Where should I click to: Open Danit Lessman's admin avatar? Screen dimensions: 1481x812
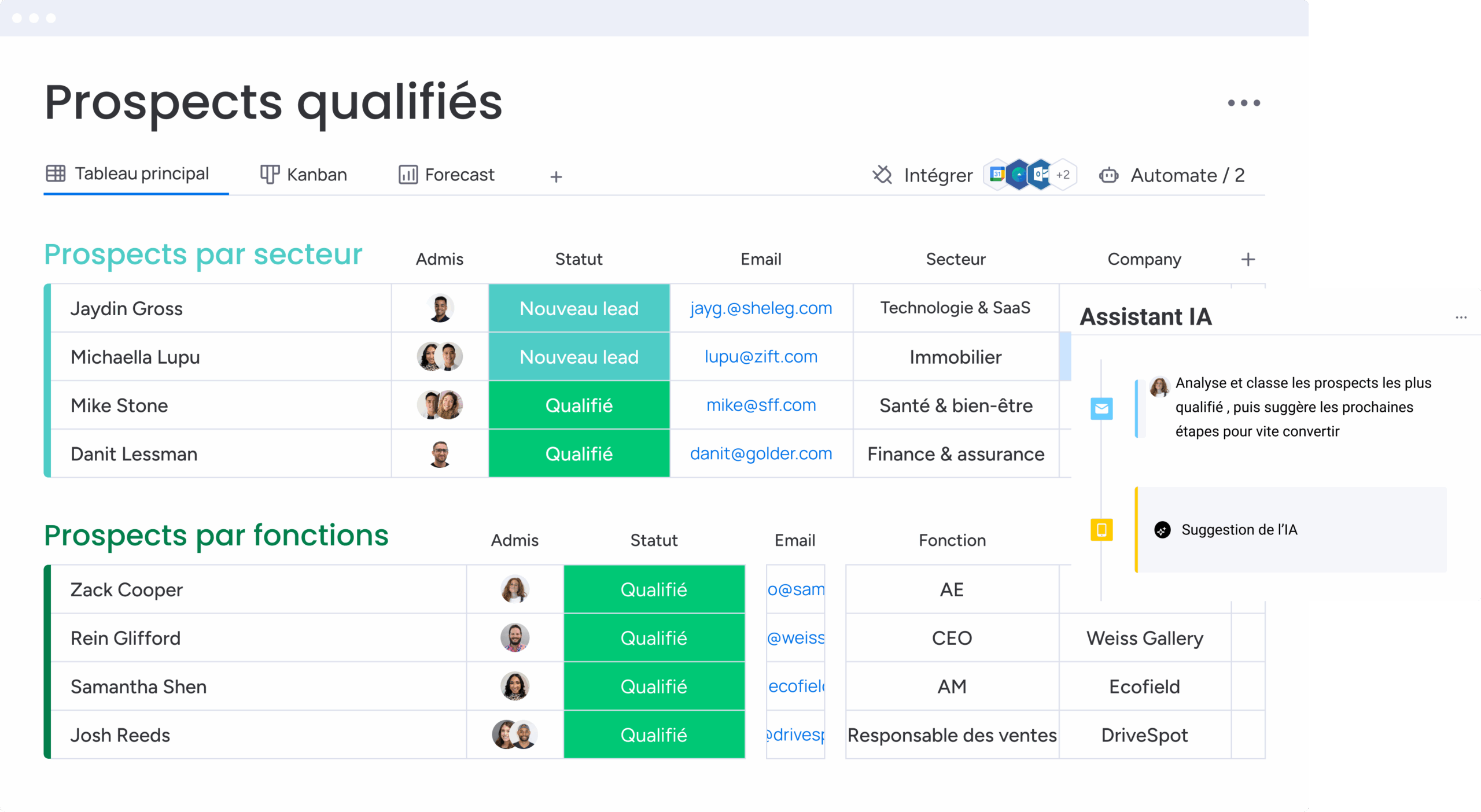point(440,453)
